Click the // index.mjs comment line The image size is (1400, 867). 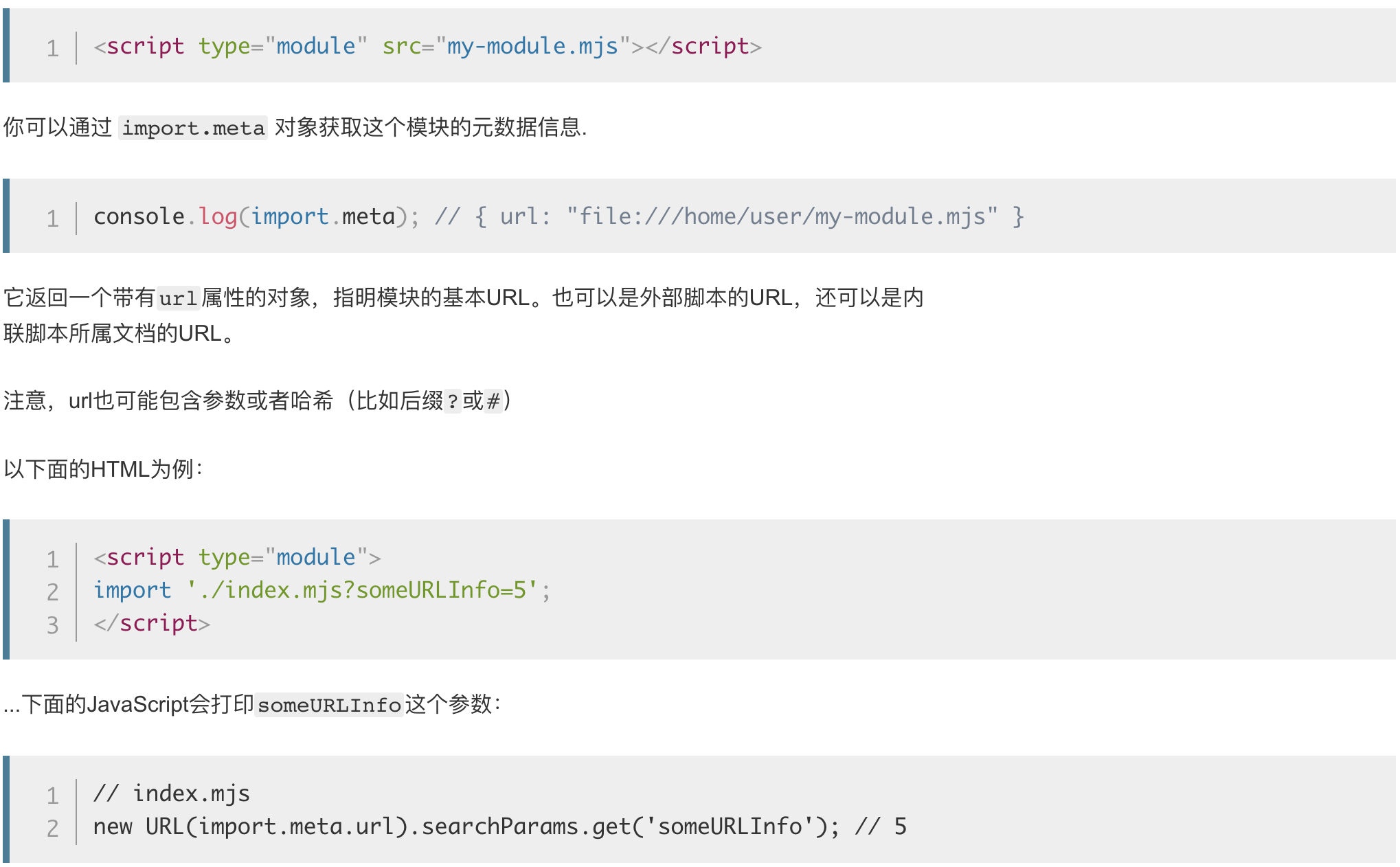[172, 793]
